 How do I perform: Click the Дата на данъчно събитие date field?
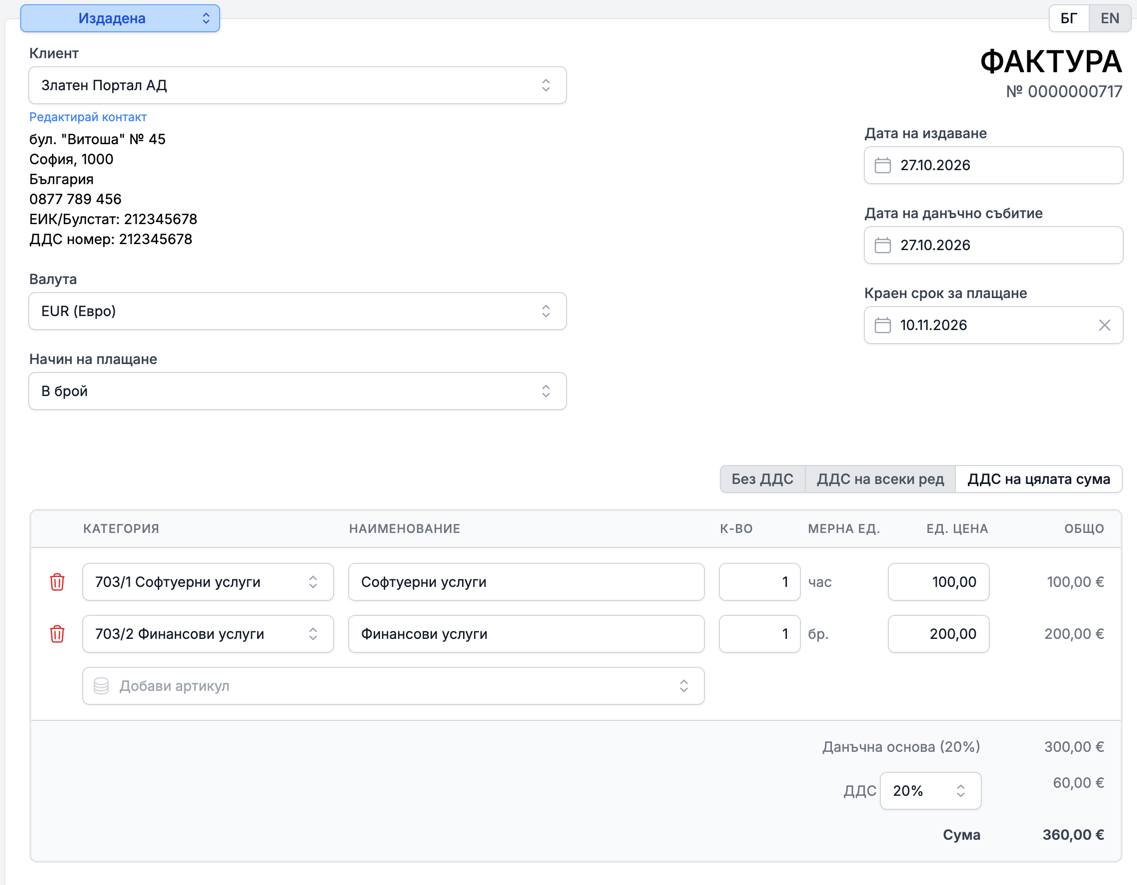[993, 245]
